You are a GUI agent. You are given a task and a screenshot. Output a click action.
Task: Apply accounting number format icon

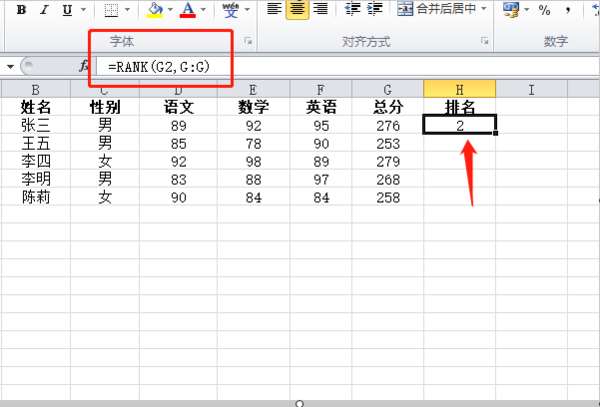[x=511, y=10]
